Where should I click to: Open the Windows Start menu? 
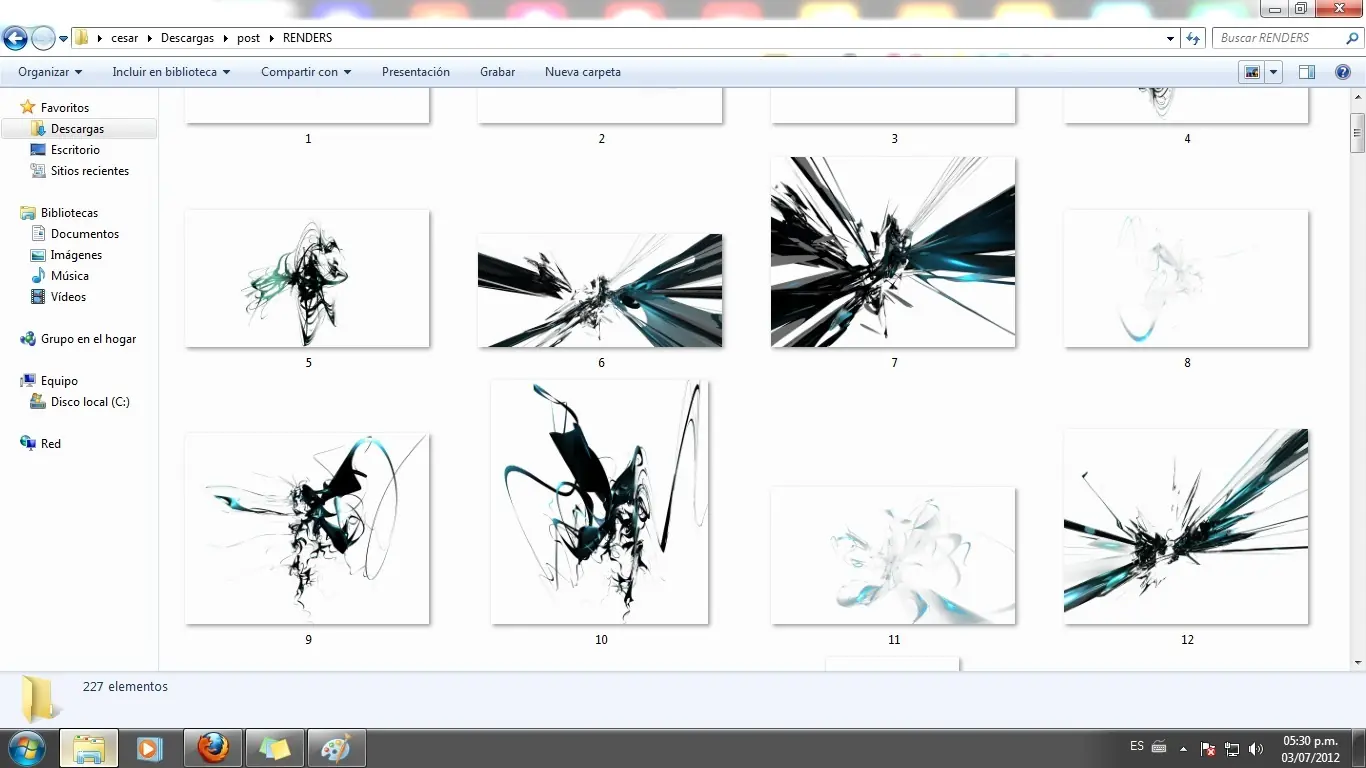coord(27,748)
